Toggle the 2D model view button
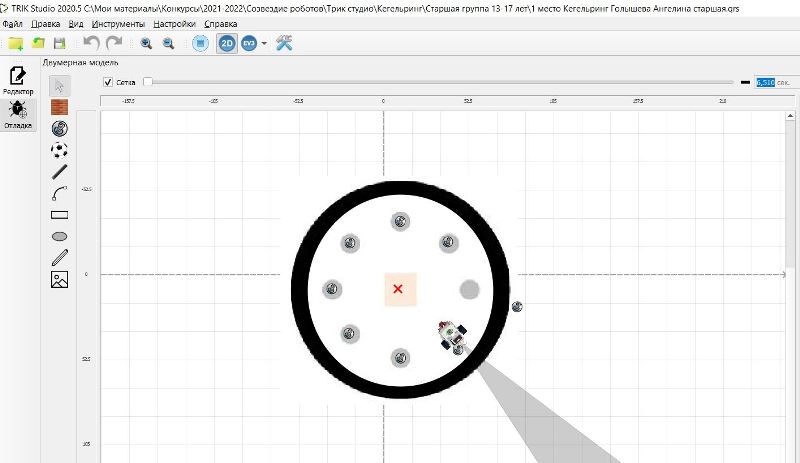800x463 pixels. coord(227,43)
